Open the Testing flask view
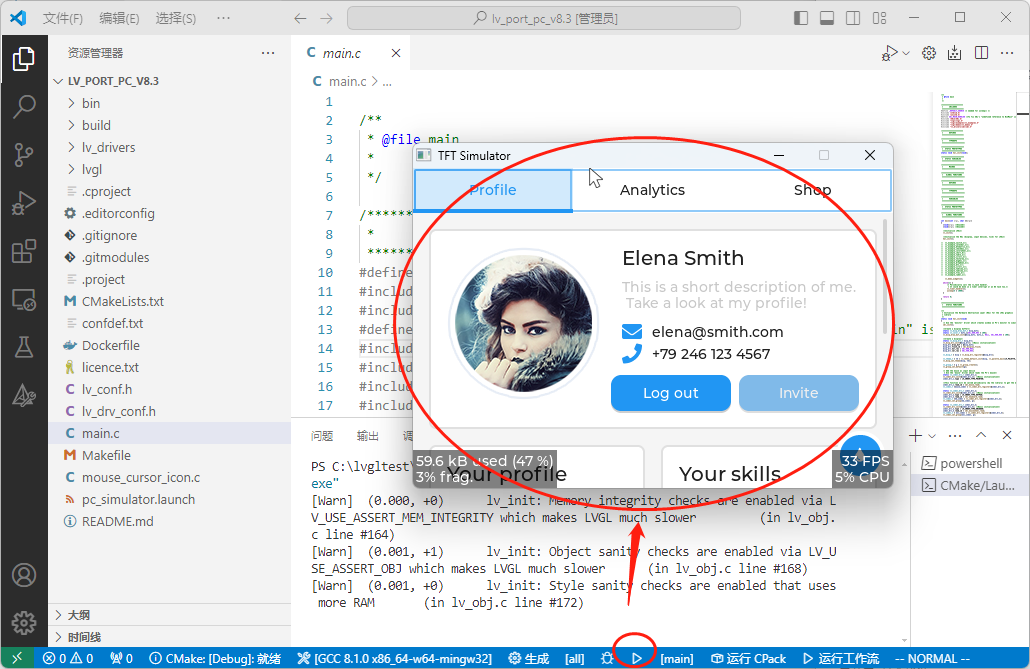Image resolution: width=1030 pixels, height=669 pixels. (24, 347)
